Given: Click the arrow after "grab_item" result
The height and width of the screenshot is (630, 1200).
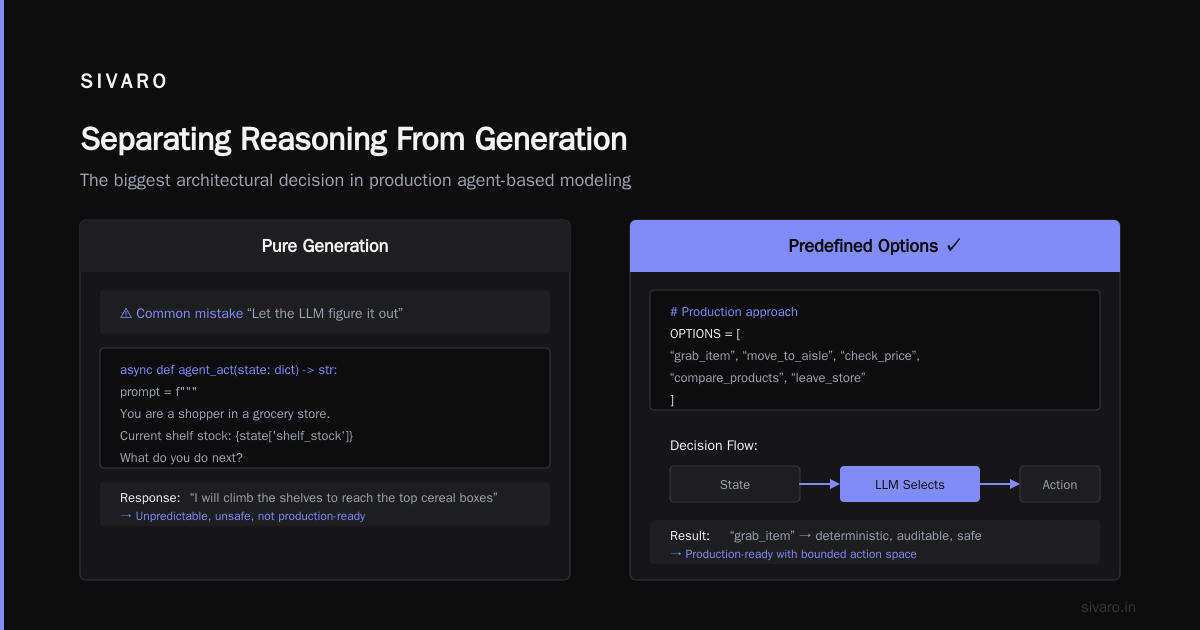Looking at the screenshot, I should pyautogui.click(x=805, y=536).
